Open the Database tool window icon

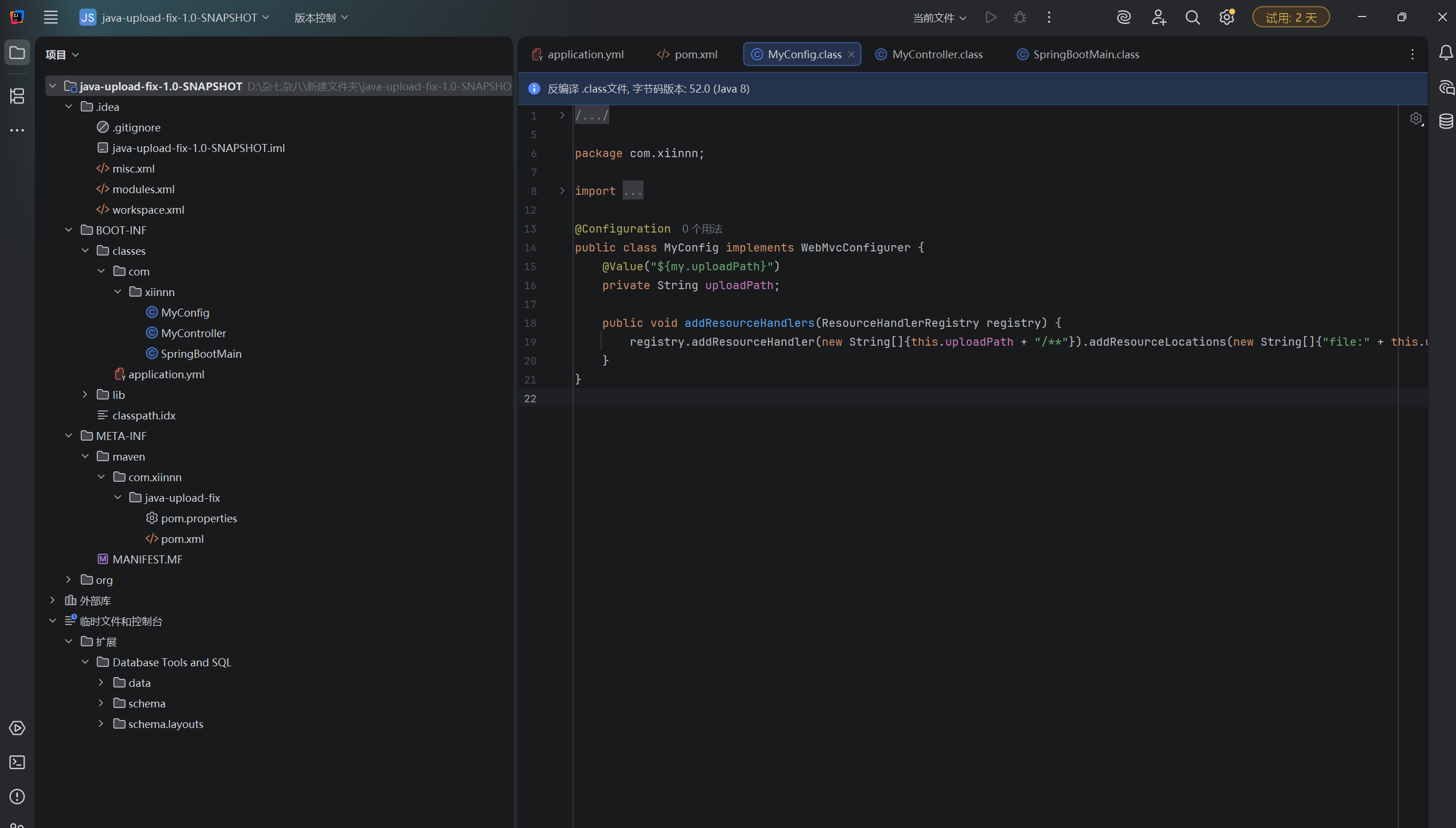(x=1446, y=121)
